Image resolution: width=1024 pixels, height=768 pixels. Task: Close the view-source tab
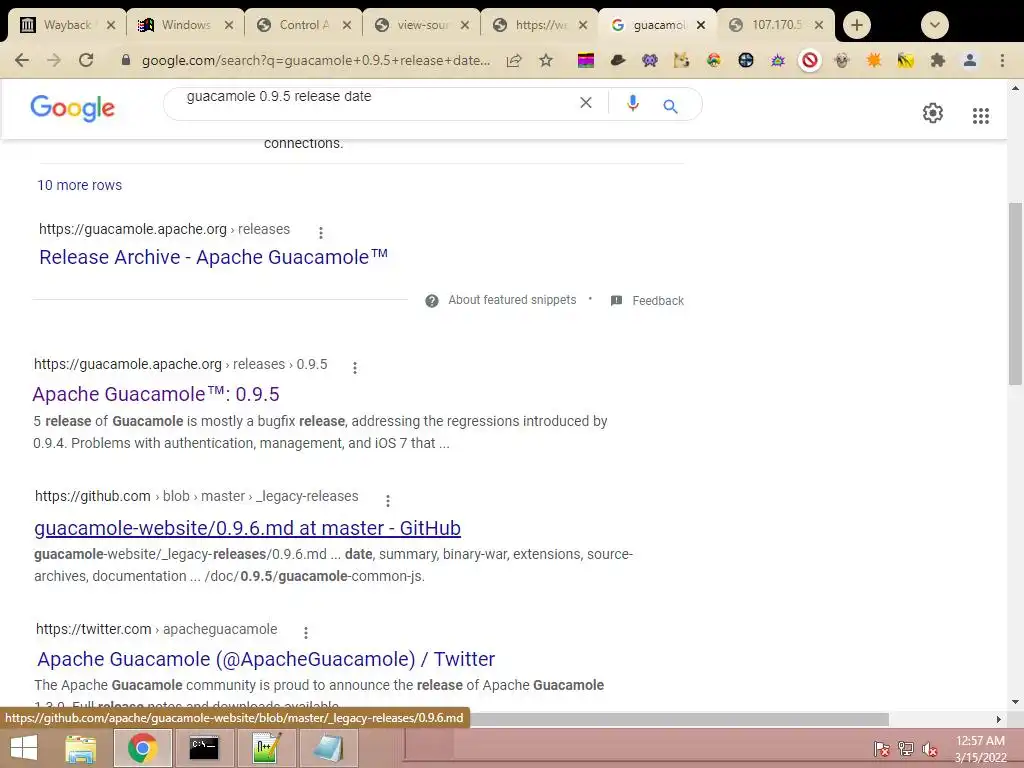pyautogui.click(x=465, y=25)
